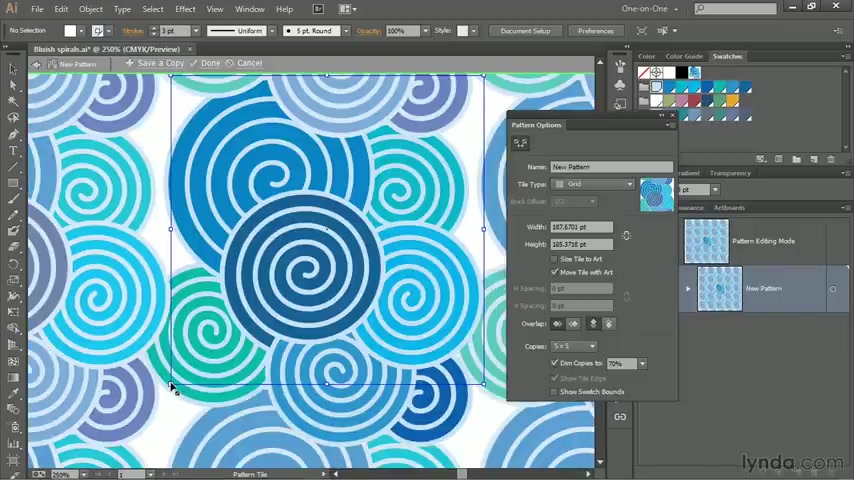The height and width of the screenshot is (480, 854).
Task: Select the Selection (black arrow) tool
Action: click(13, 69)
